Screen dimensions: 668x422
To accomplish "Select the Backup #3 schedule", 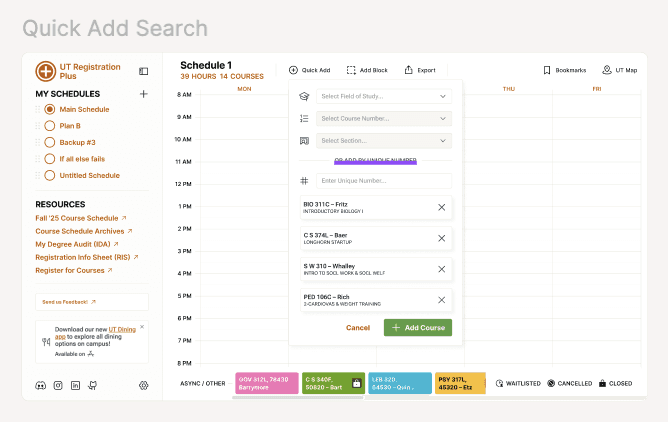I will click(x=50, y=142).
